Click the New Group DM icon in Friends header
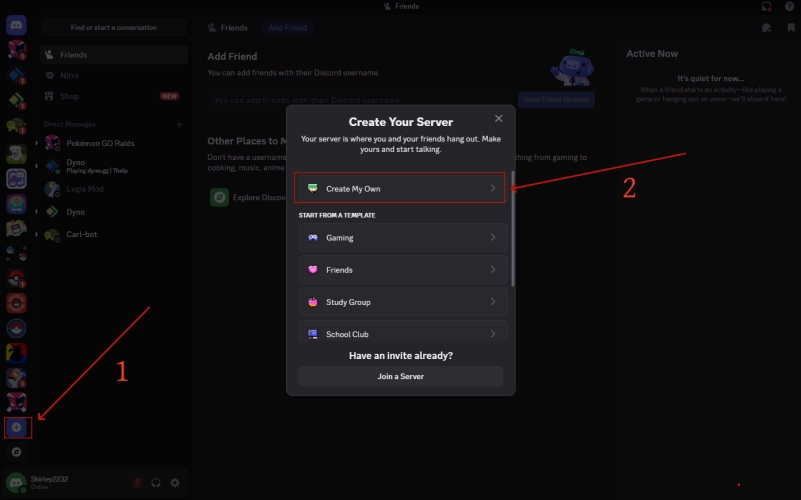The width and height of the screenshot is (801, 500). coord(766,28)
